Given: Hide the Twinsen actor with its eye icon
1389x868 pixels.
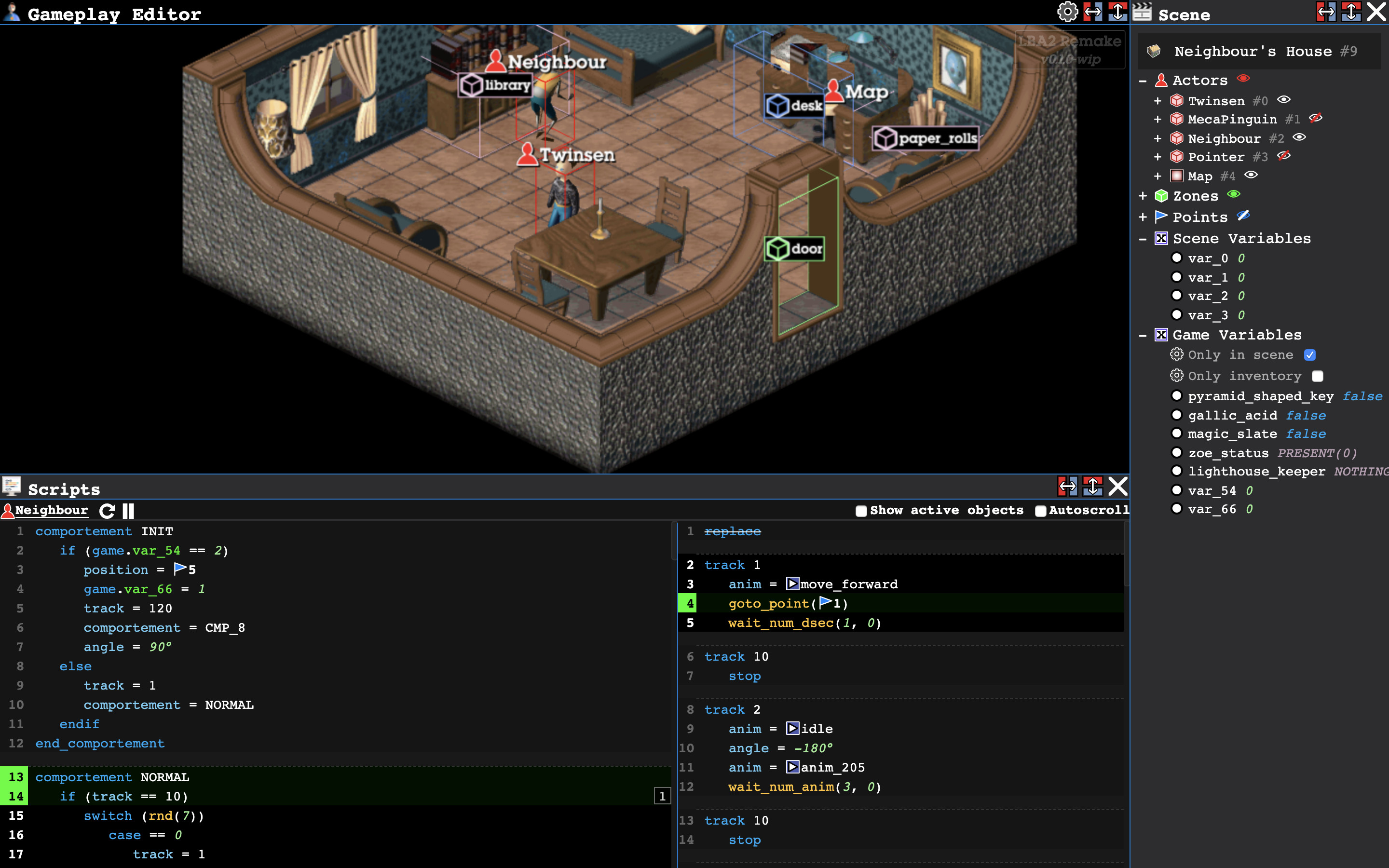Looking at the screenshot, I should 1284,100.
